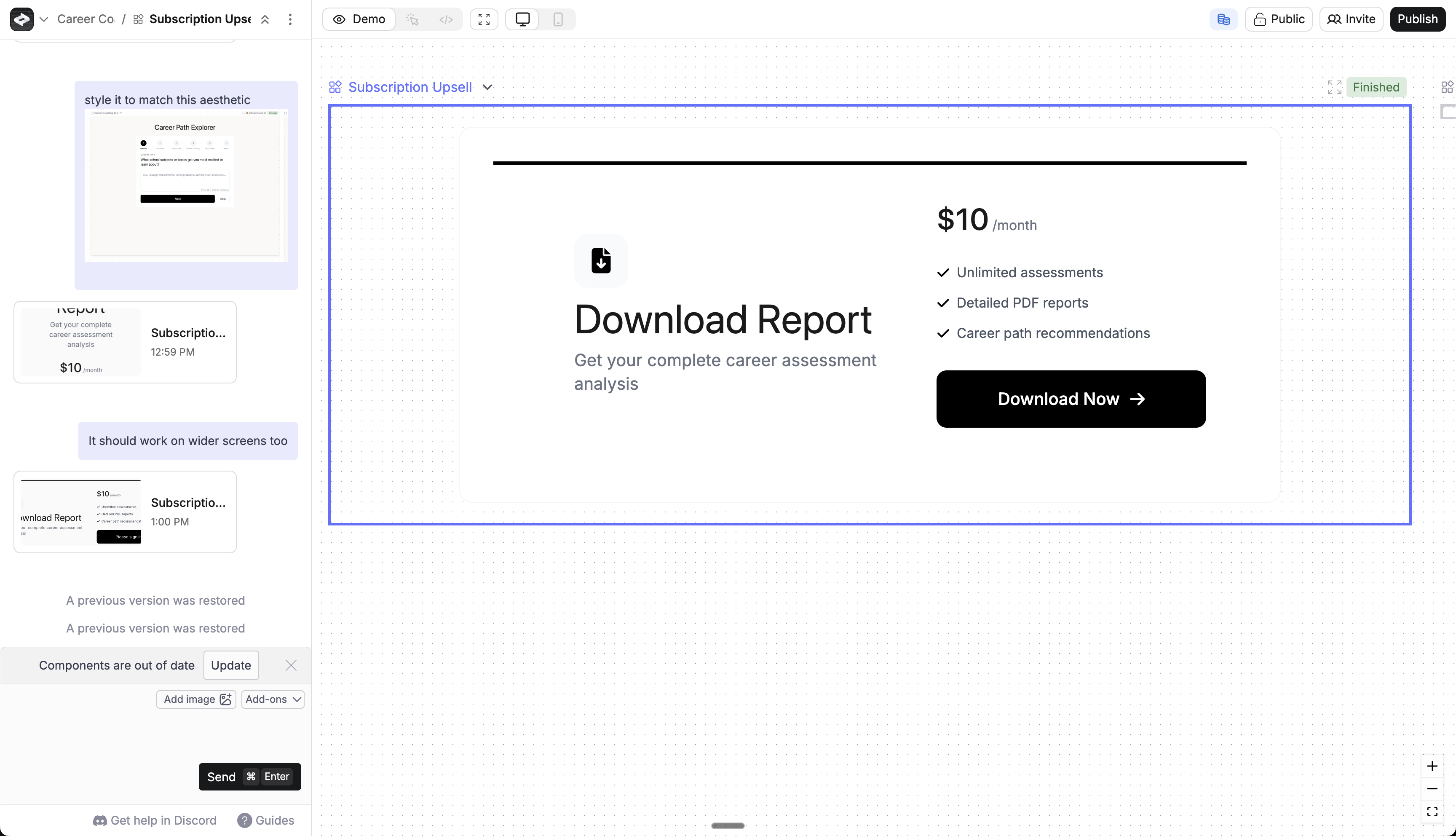Zoom out on canvas with minus icon
The image size is (1456, 836).
1432,789
